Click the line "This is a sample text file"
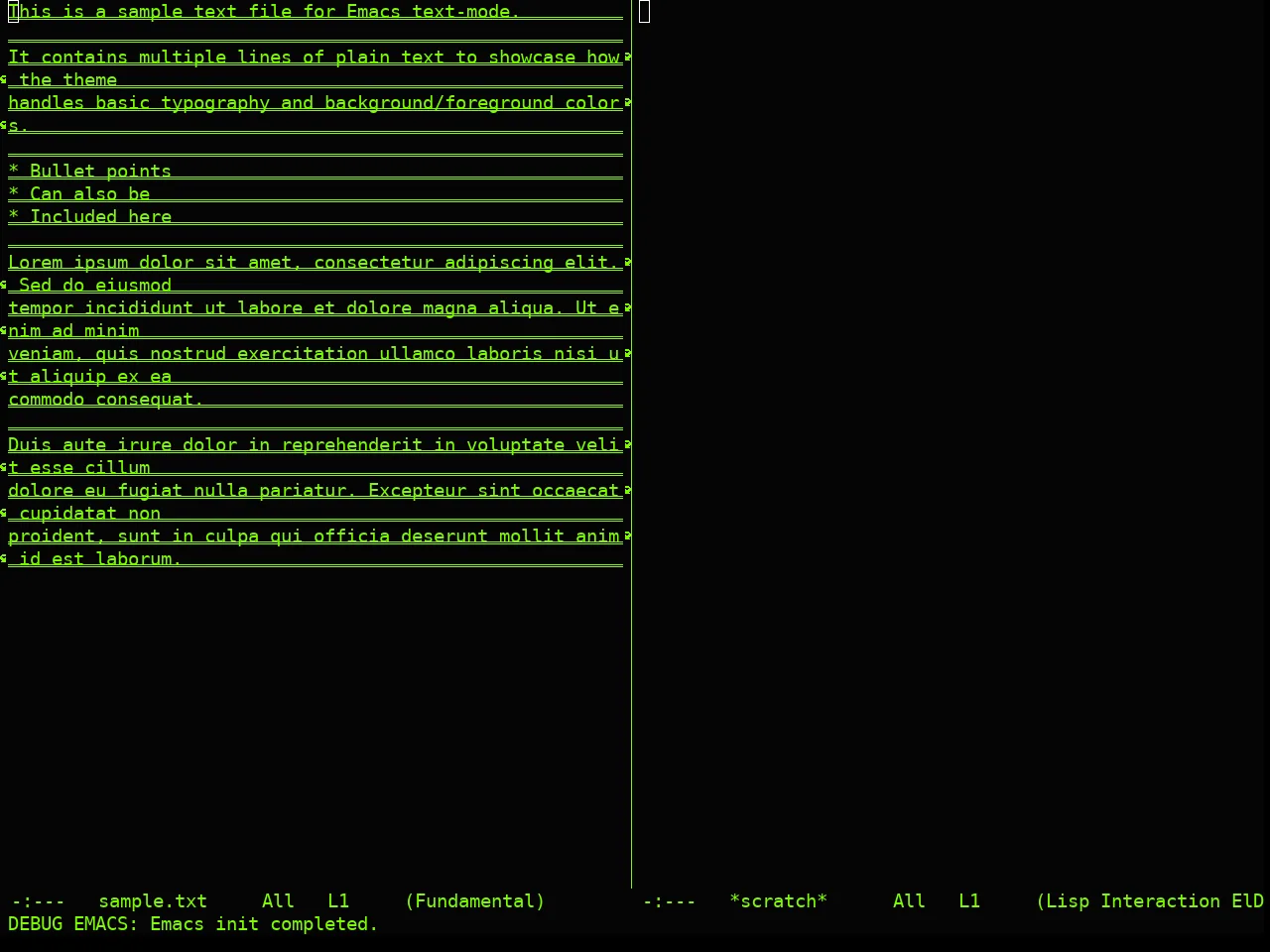 tap(264, 12)
